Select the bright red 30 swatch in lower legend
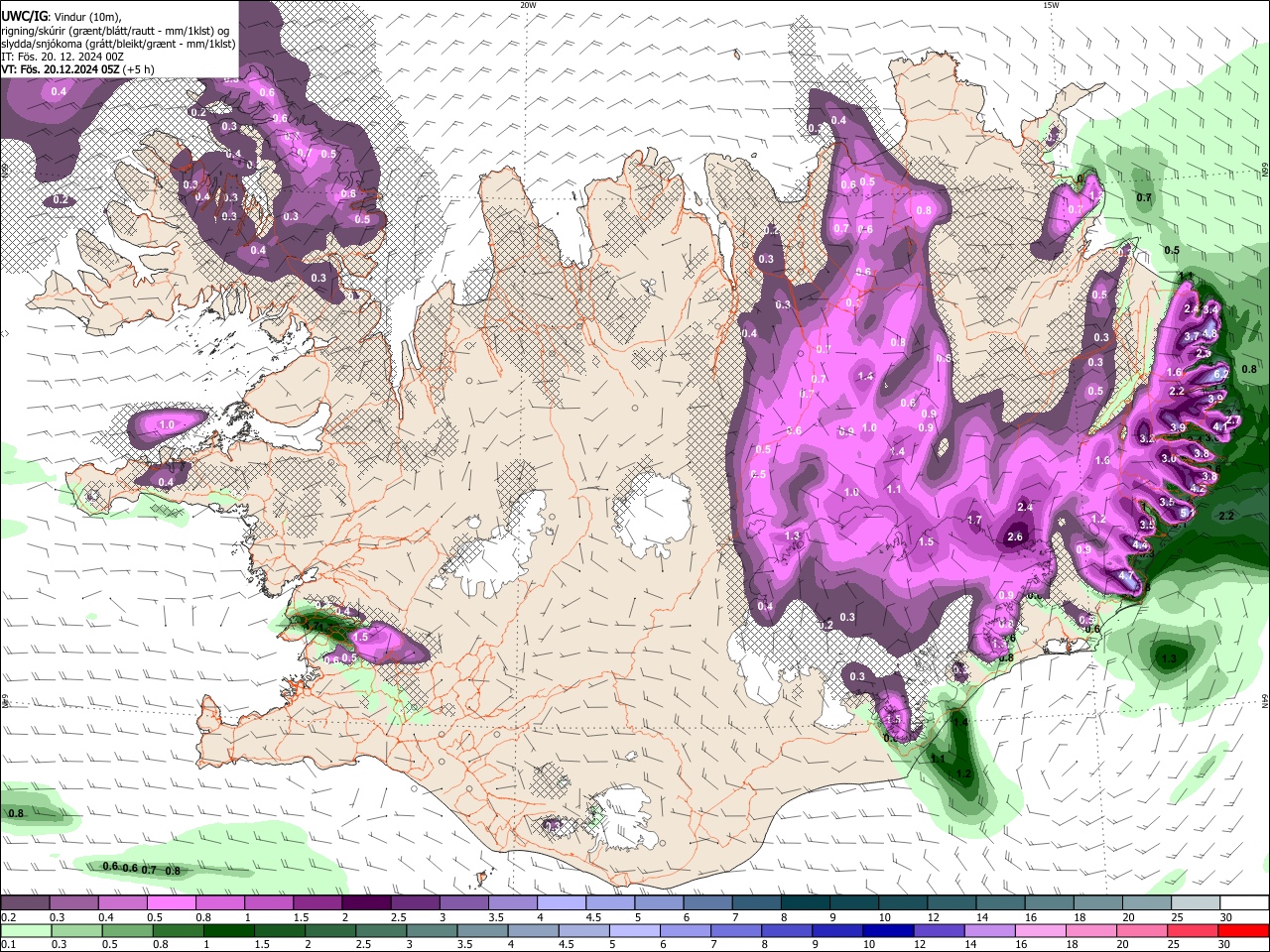Screen dimensions: 1270x952 pos(1244,930)
